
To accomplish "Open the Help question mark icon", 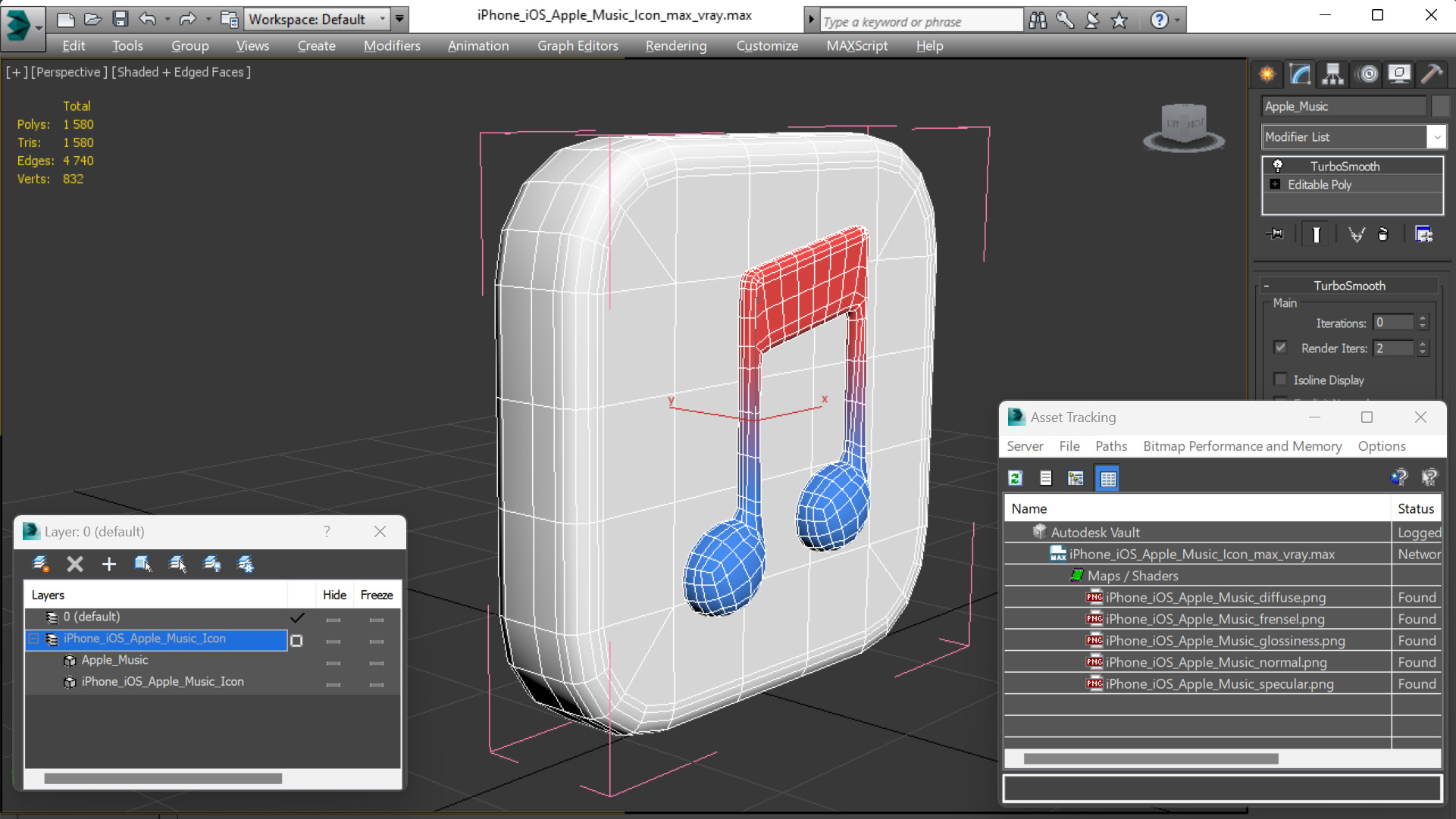I will tap(1159, 20).
